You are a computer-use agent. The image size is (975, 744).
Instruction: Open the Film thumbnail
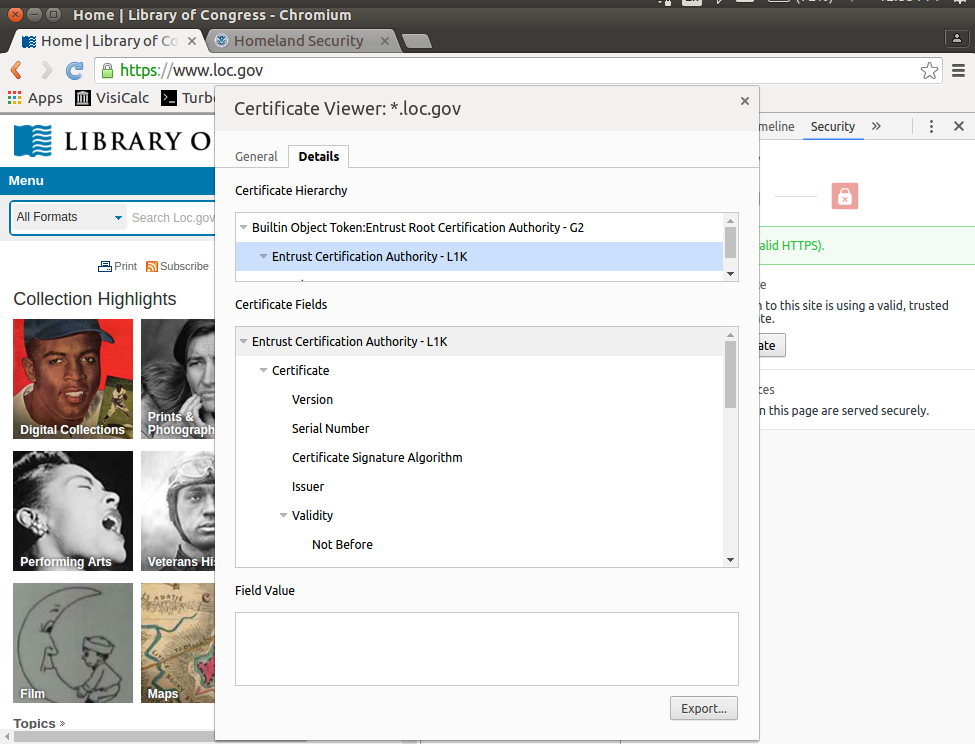tap(73, 643)
